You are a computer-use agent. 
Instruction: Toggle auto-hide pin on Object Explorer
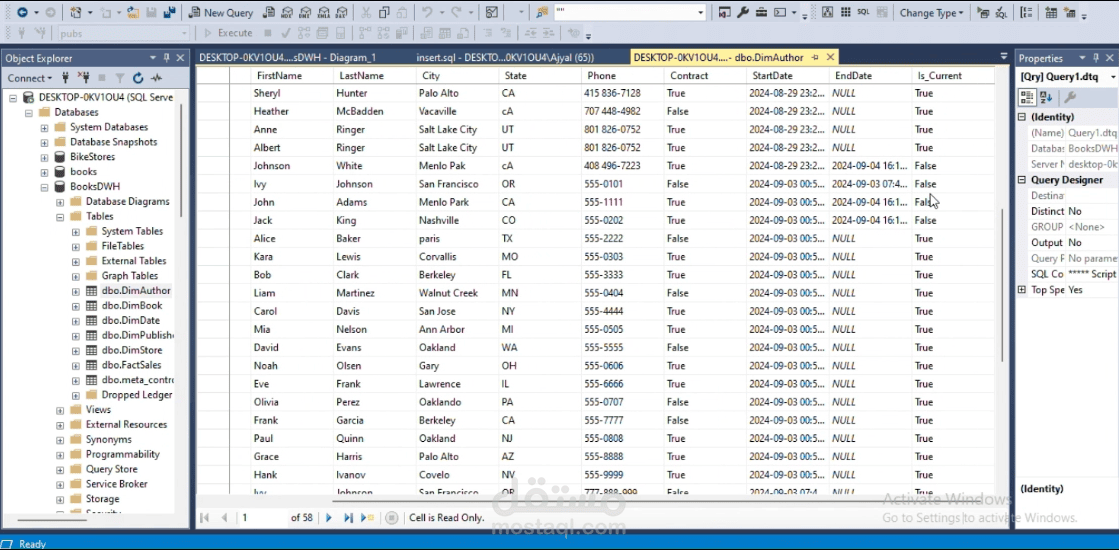click(166, 58)
